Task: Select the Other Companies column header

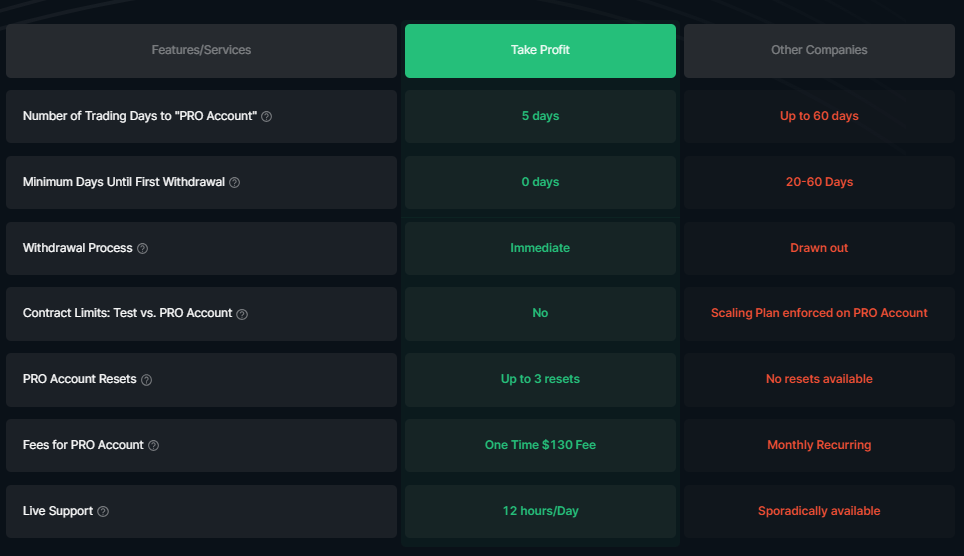Action: point(819,50)
